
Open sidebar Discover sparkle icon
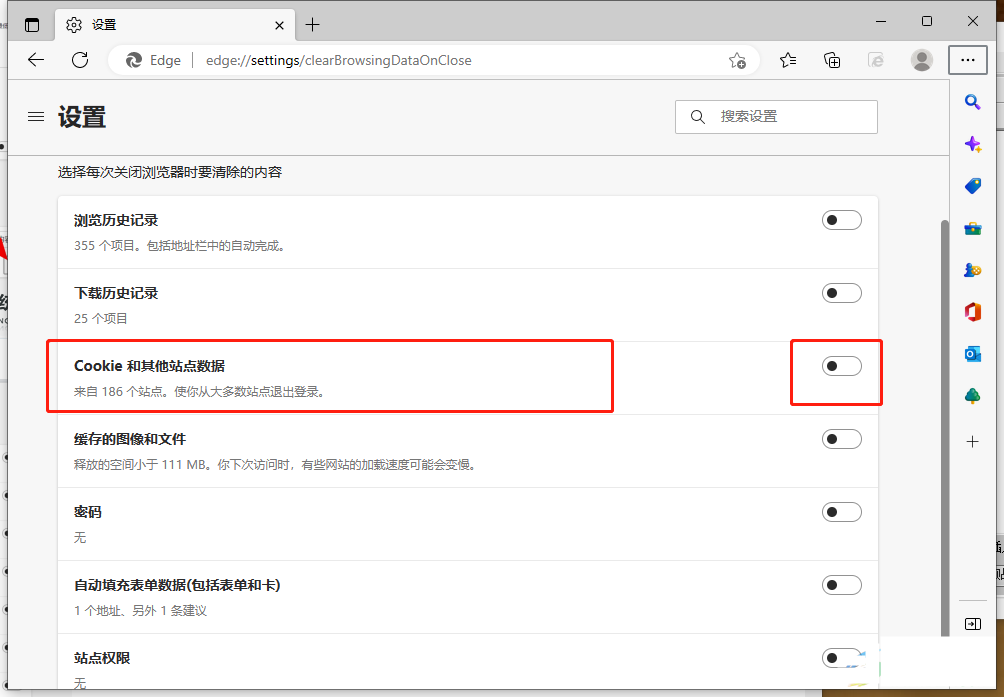[973, 144]
